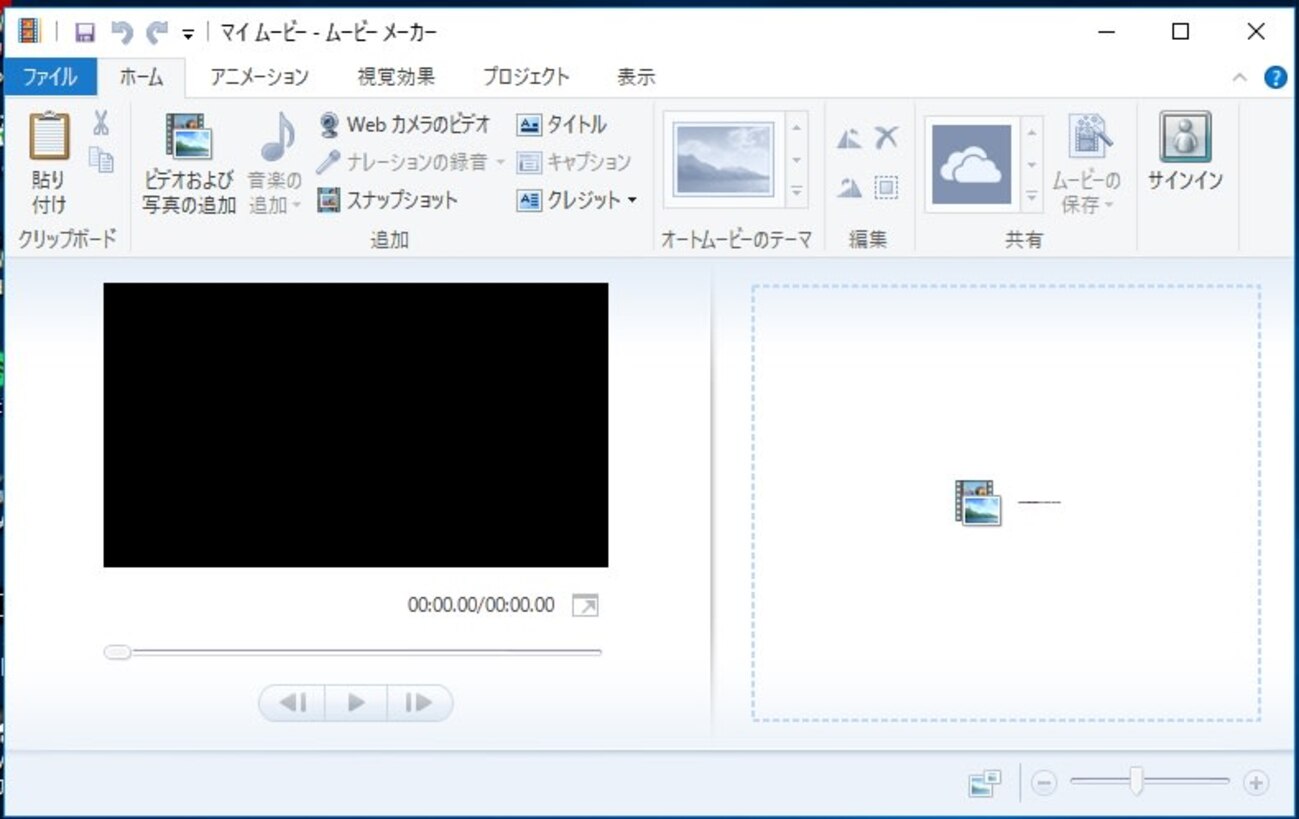
Task: Add a タイトル to the movie
Action: 562,125
